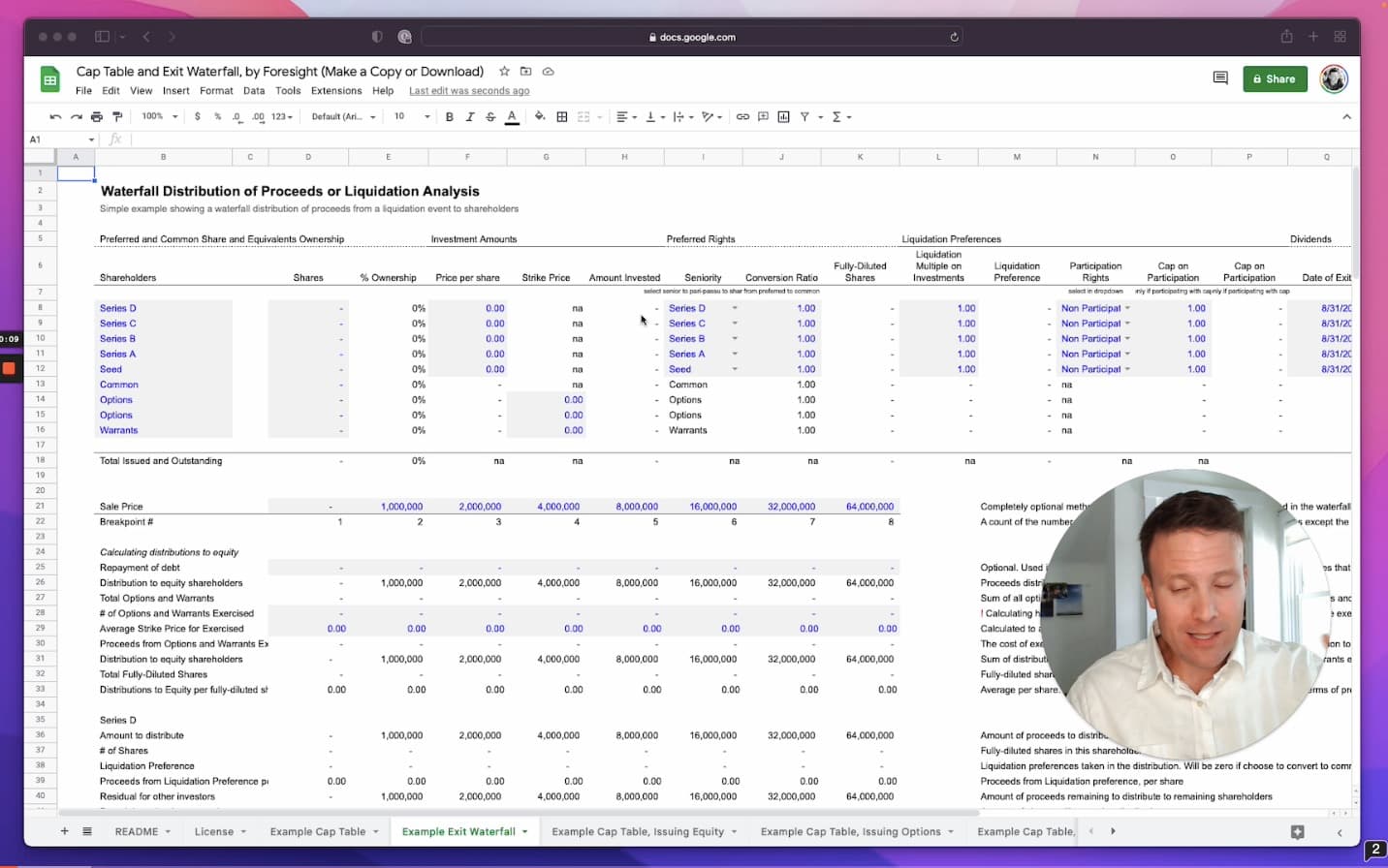
Task: Toggle Bold formatting
Action: [x=449, y=116]
